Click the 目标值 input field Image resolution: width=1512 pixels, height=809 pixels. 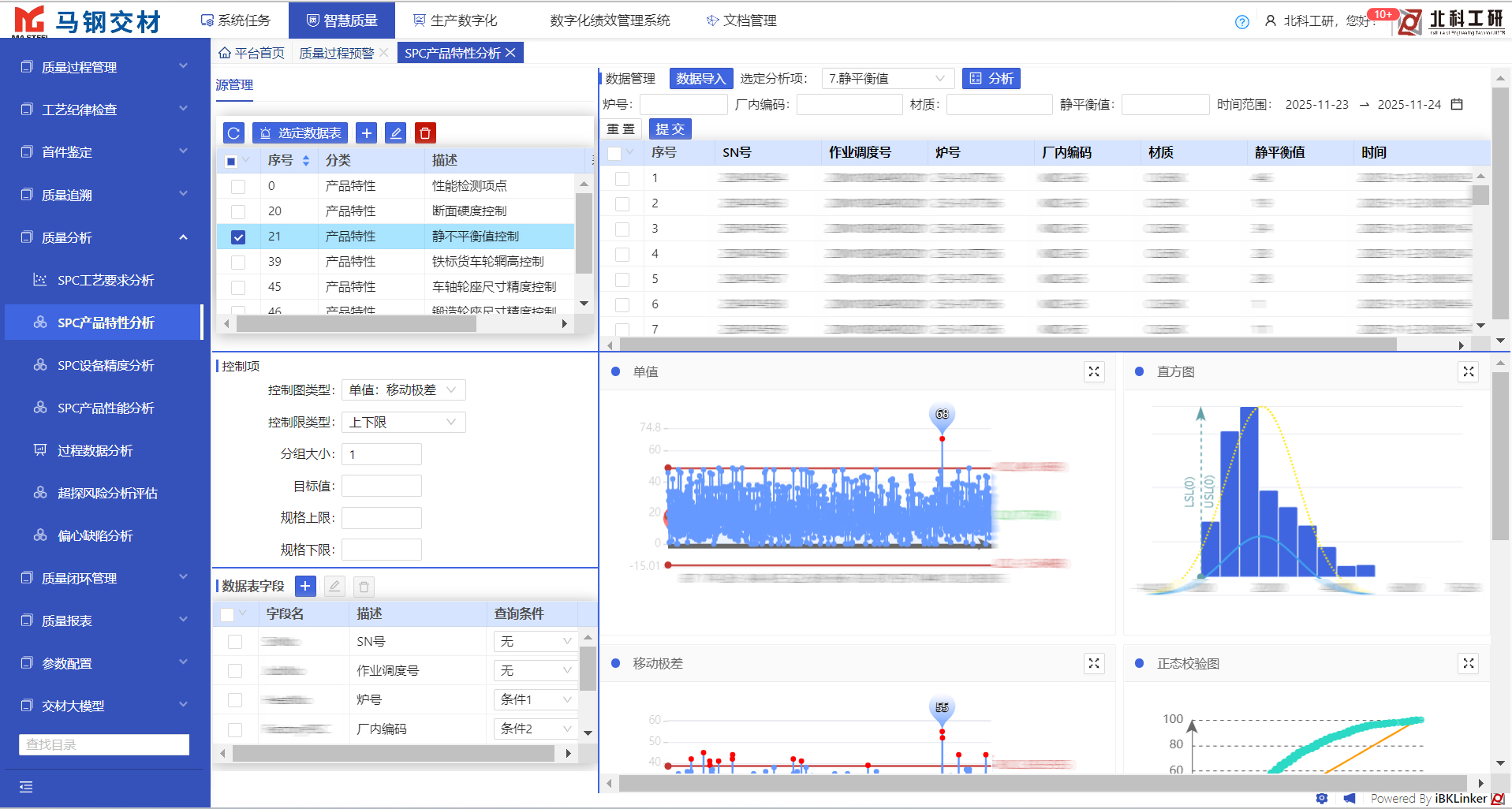[382, 486]
